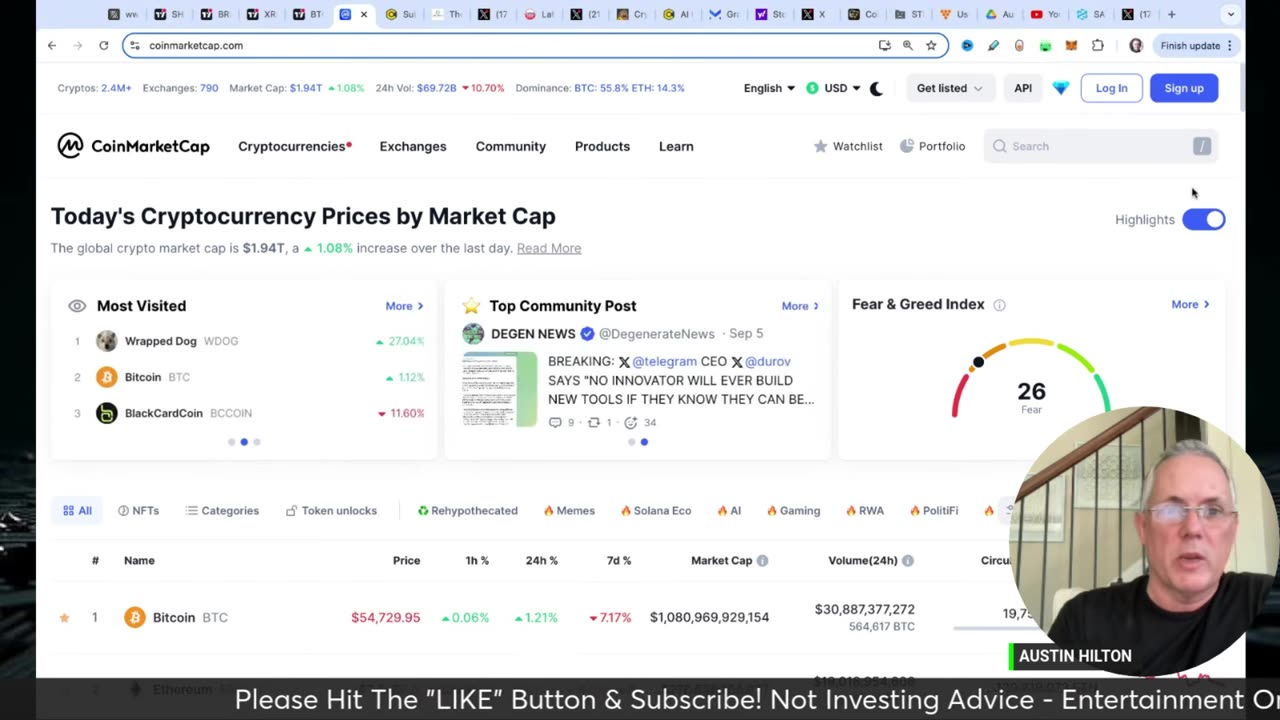Click the BlackCardCoin icon in Most Visited
Viewport: 1280px width, 720px height.
point(106,413)
